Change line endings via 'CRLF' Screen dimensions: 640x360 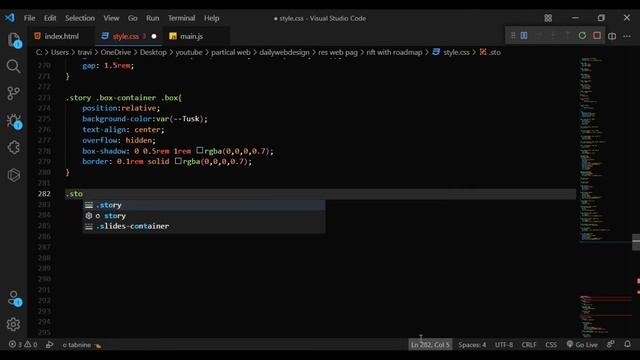(529, 344)
